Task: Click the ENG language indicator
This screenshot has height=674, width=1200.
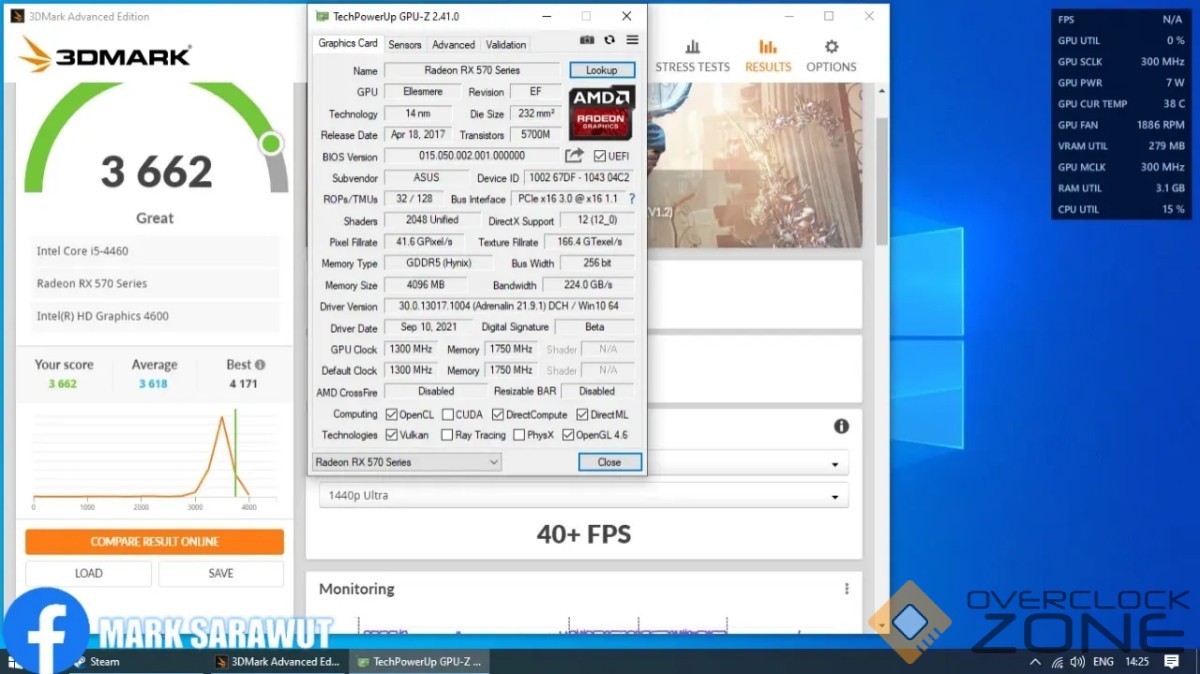Action: point(1103,662)
